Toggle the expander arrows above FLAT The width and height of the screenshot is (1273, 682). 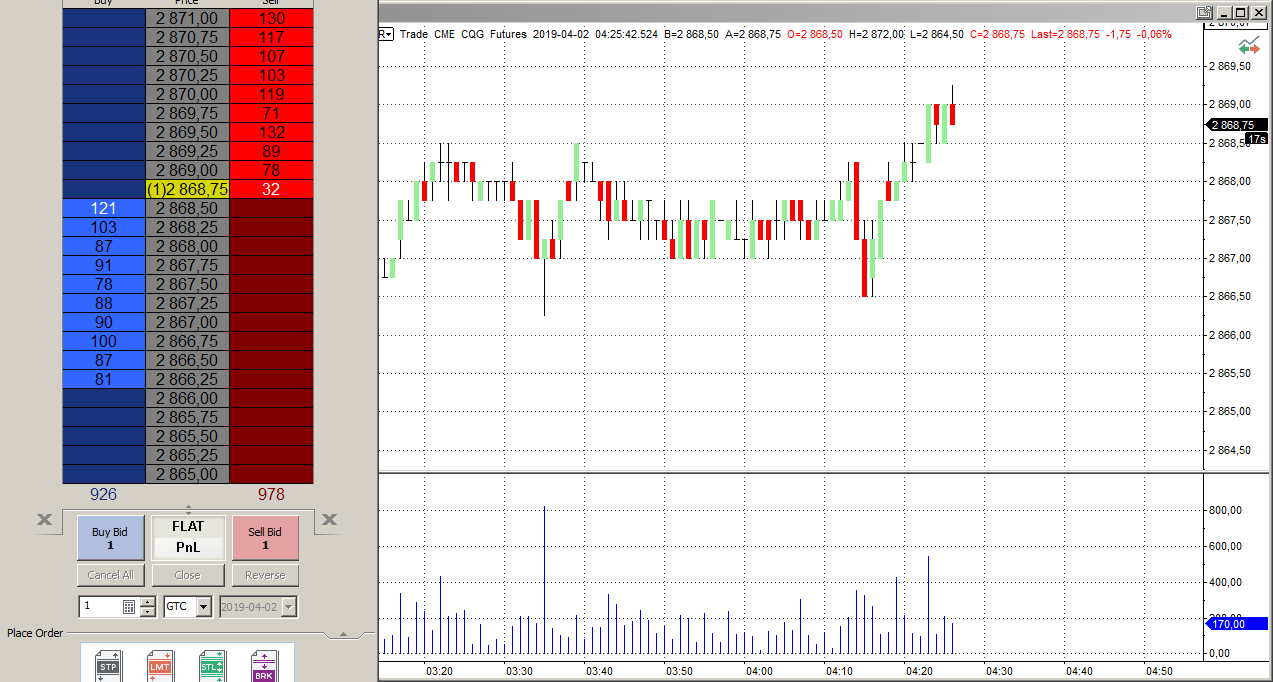click(189, 510)
